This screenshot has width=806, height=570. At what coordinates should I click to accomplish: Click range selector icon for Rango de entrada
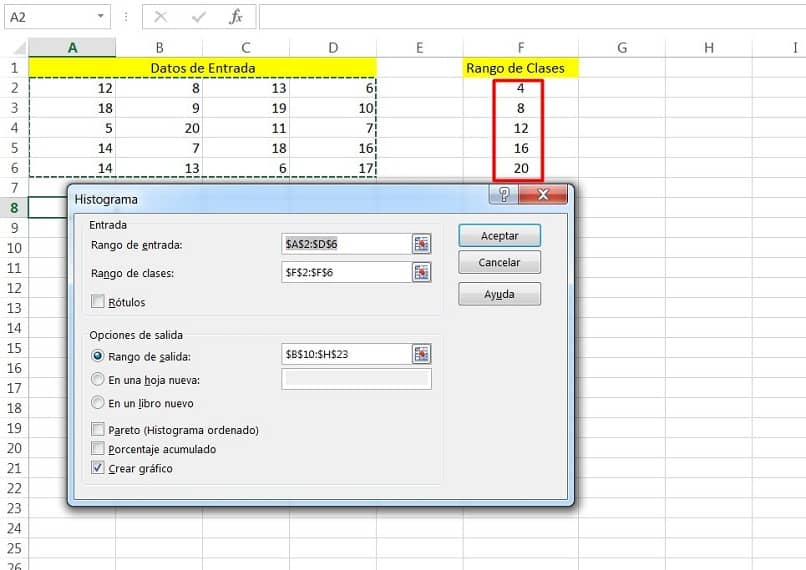click(422, 244)
